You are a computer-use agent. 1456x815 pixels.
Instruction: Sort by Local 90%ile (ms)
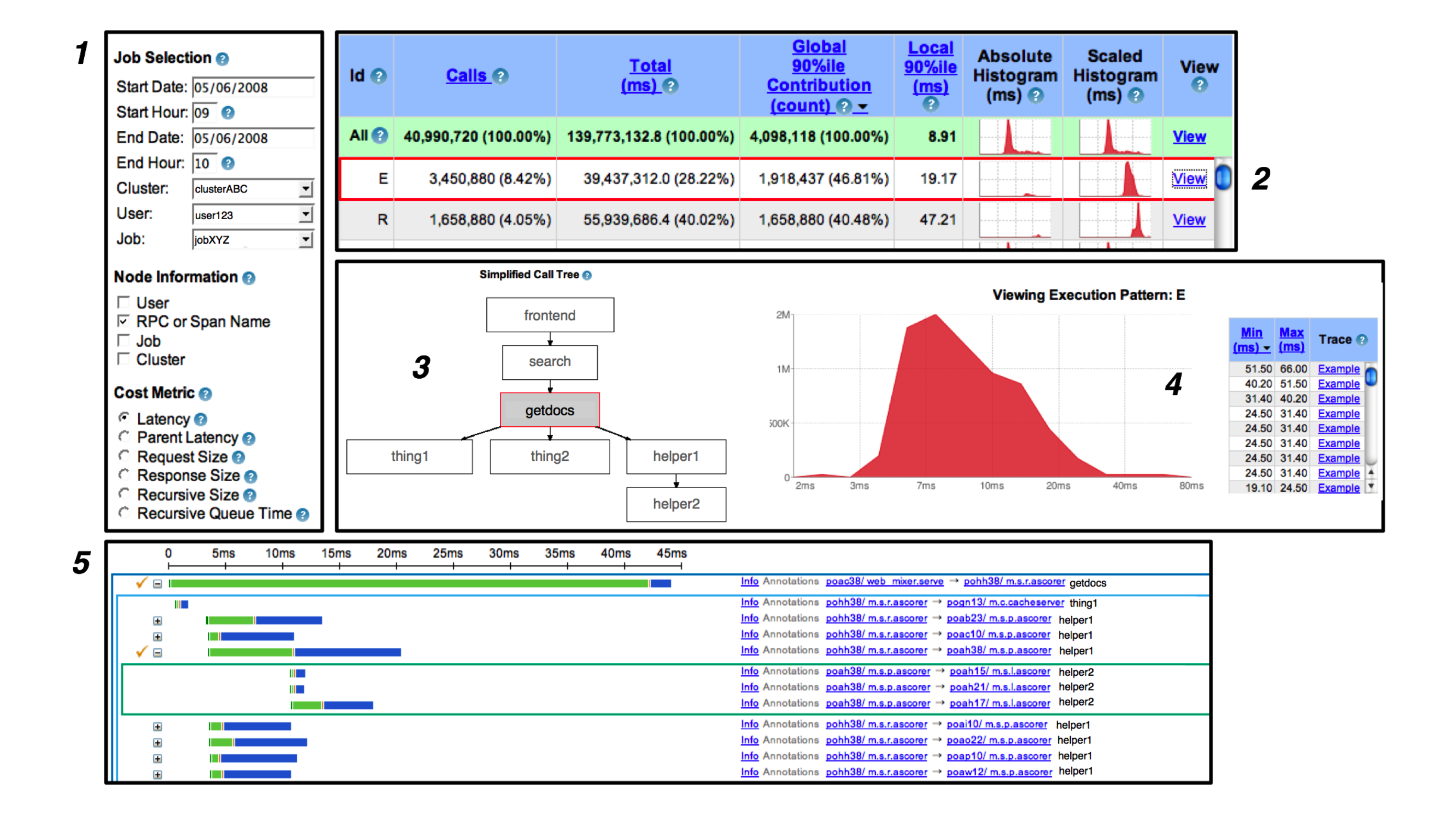coord(931,66)
